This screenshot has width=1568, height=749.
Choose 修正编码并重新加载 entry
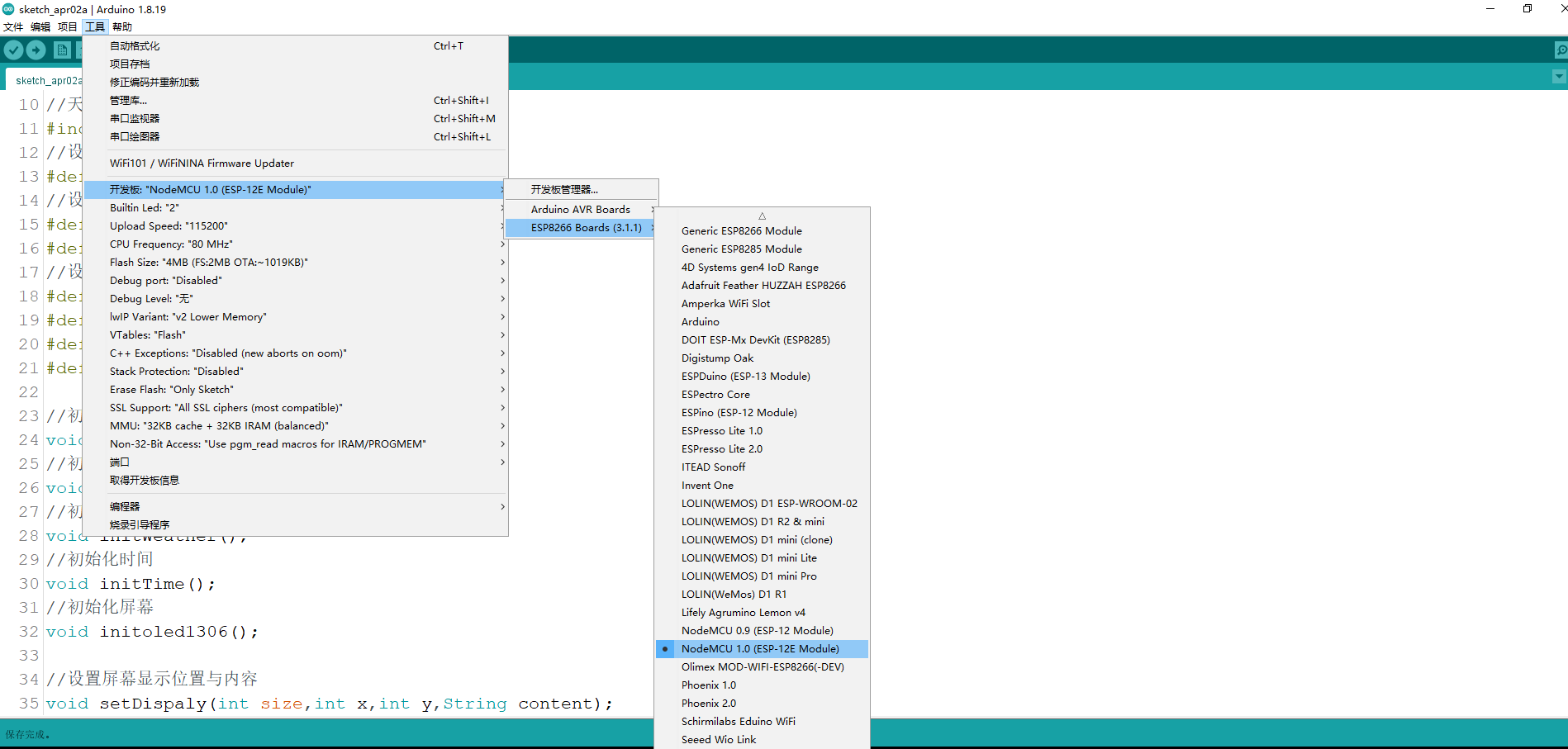coord(296,83)
